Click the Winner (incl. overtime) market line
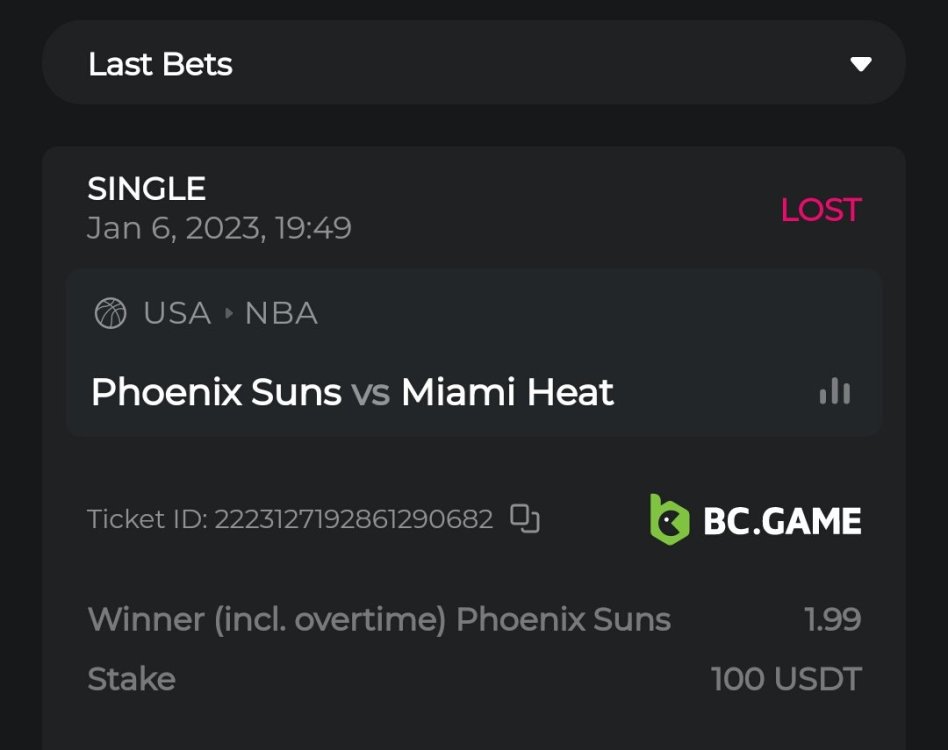The image size is (948, 750). tap(379, 620)
